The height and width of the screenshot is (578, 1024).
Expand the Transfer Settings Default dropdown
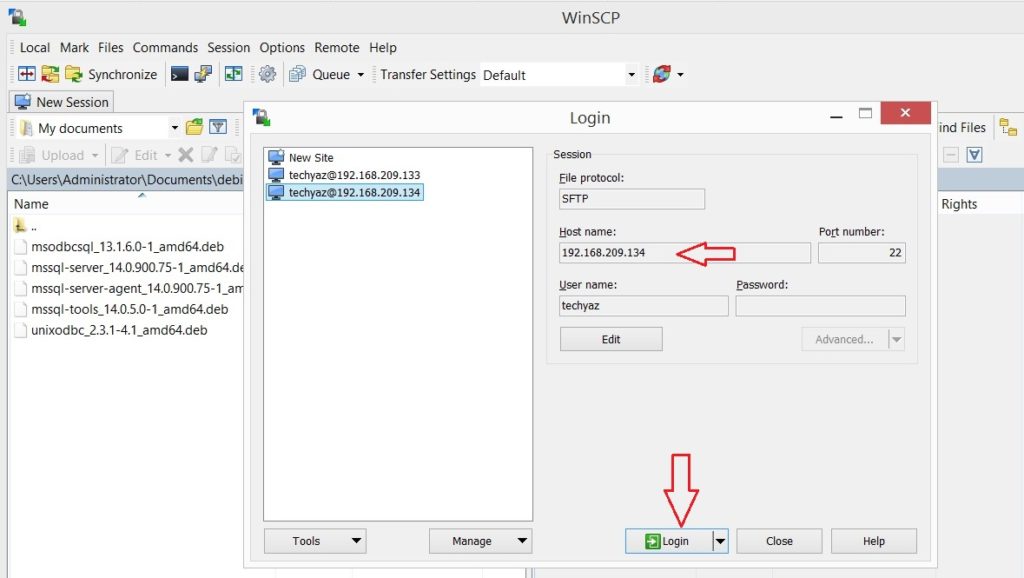tap(631, 75)
